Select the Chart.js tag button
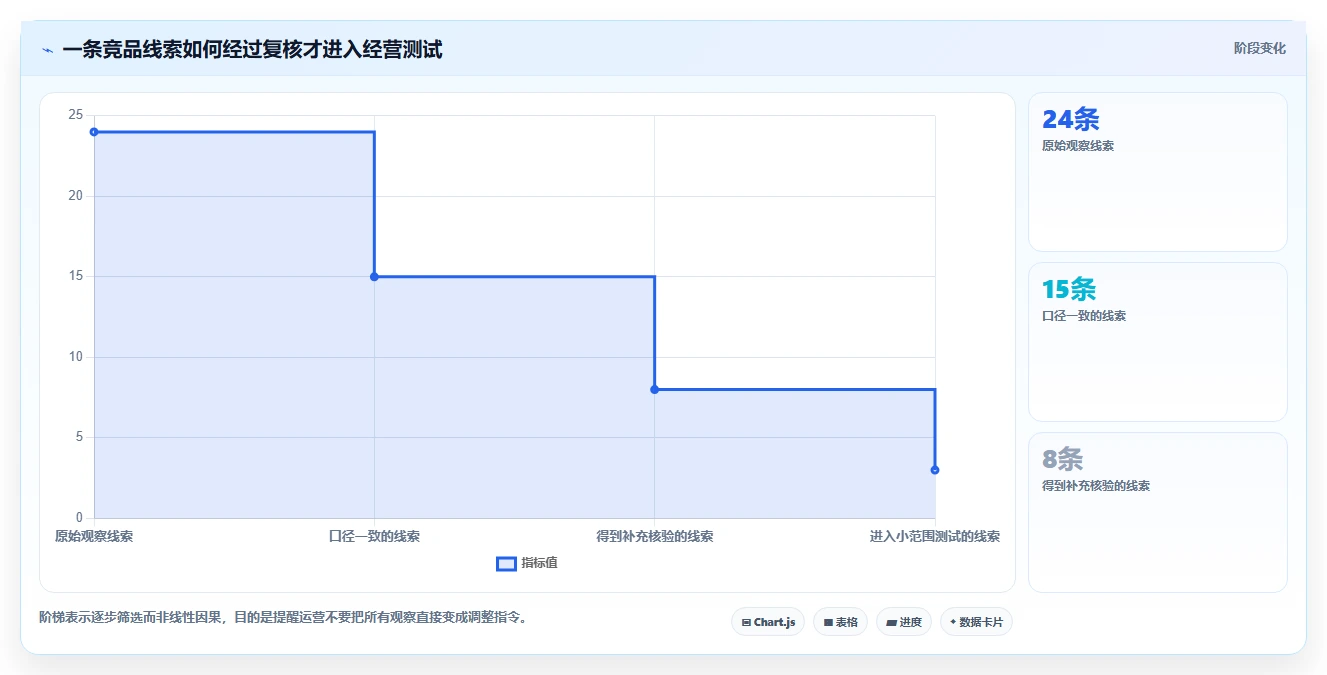Image resolution: width=1327 pixels, height=675 pixels. click(768, 622)
